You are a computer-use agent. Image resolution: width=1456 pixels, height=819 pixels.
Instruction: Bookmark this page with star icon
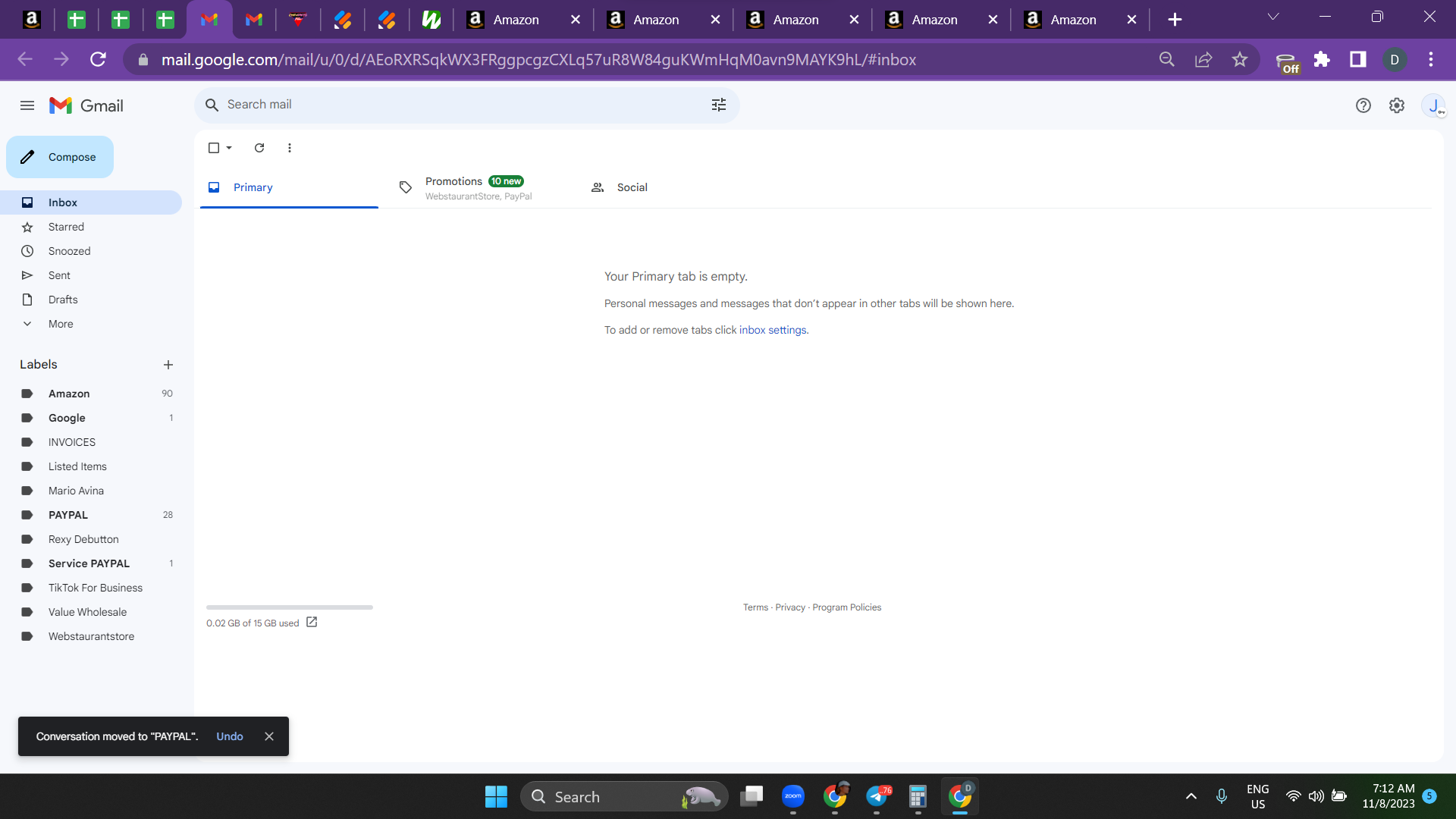click(1240, 59)
